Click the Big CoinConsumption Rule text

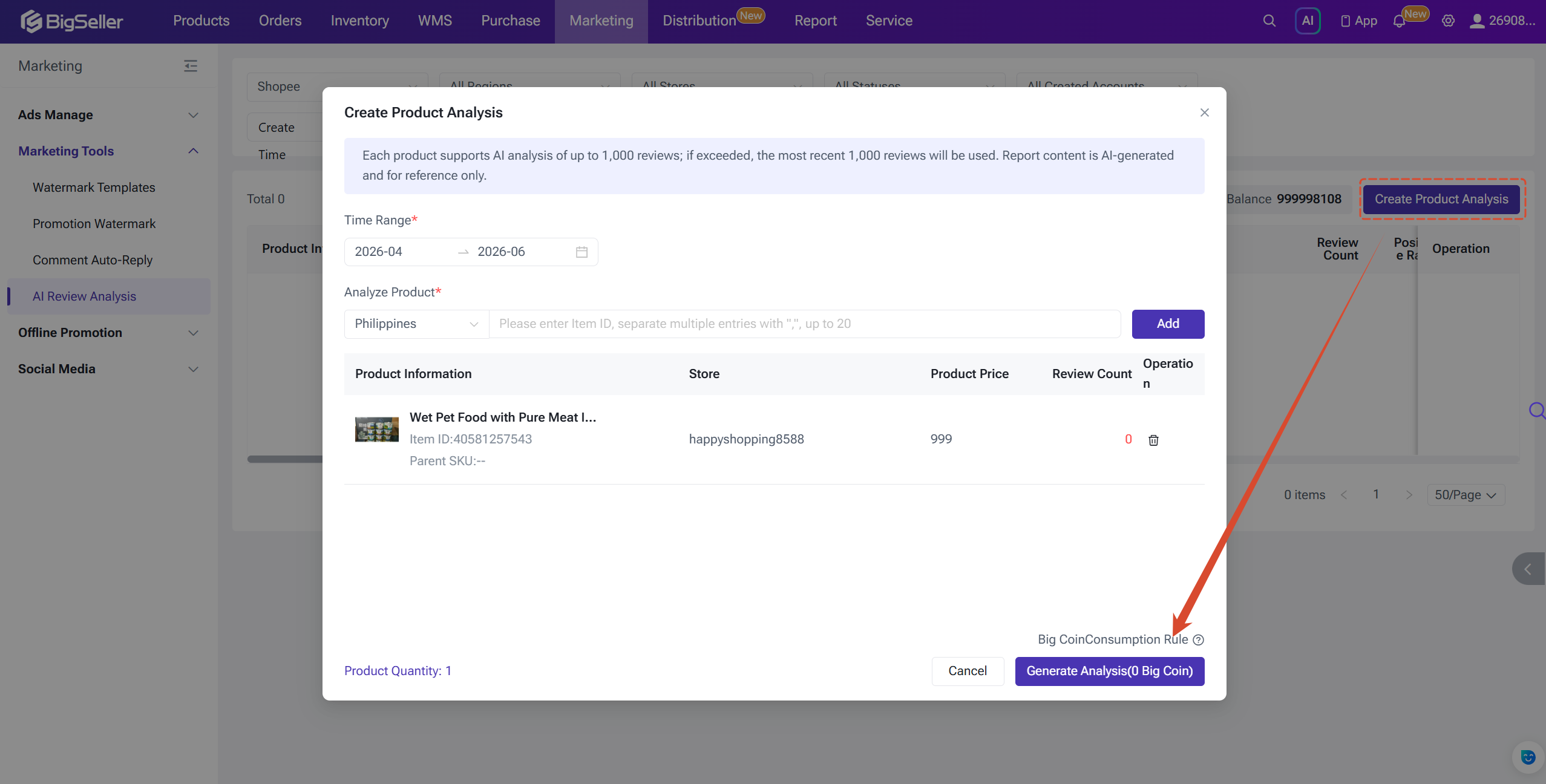(x=1113, y=639)
